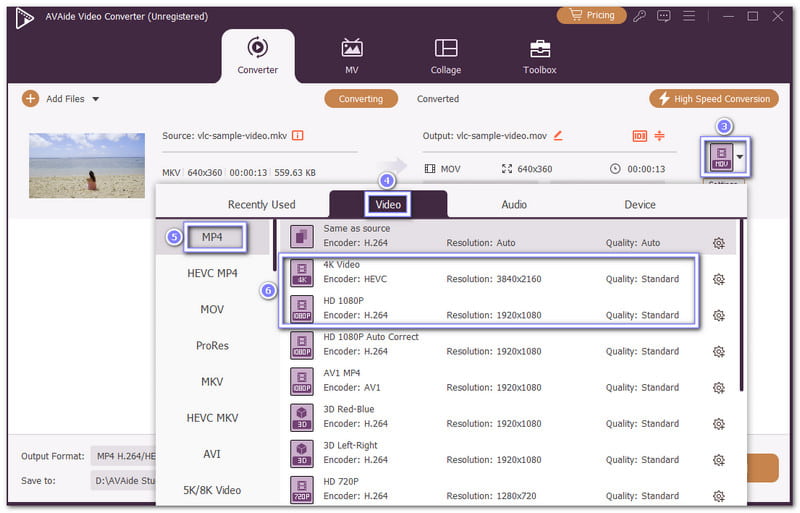Open the MOV output format selector
The width and height of the screenshot is (800, 513).
[x=726, y=157]
